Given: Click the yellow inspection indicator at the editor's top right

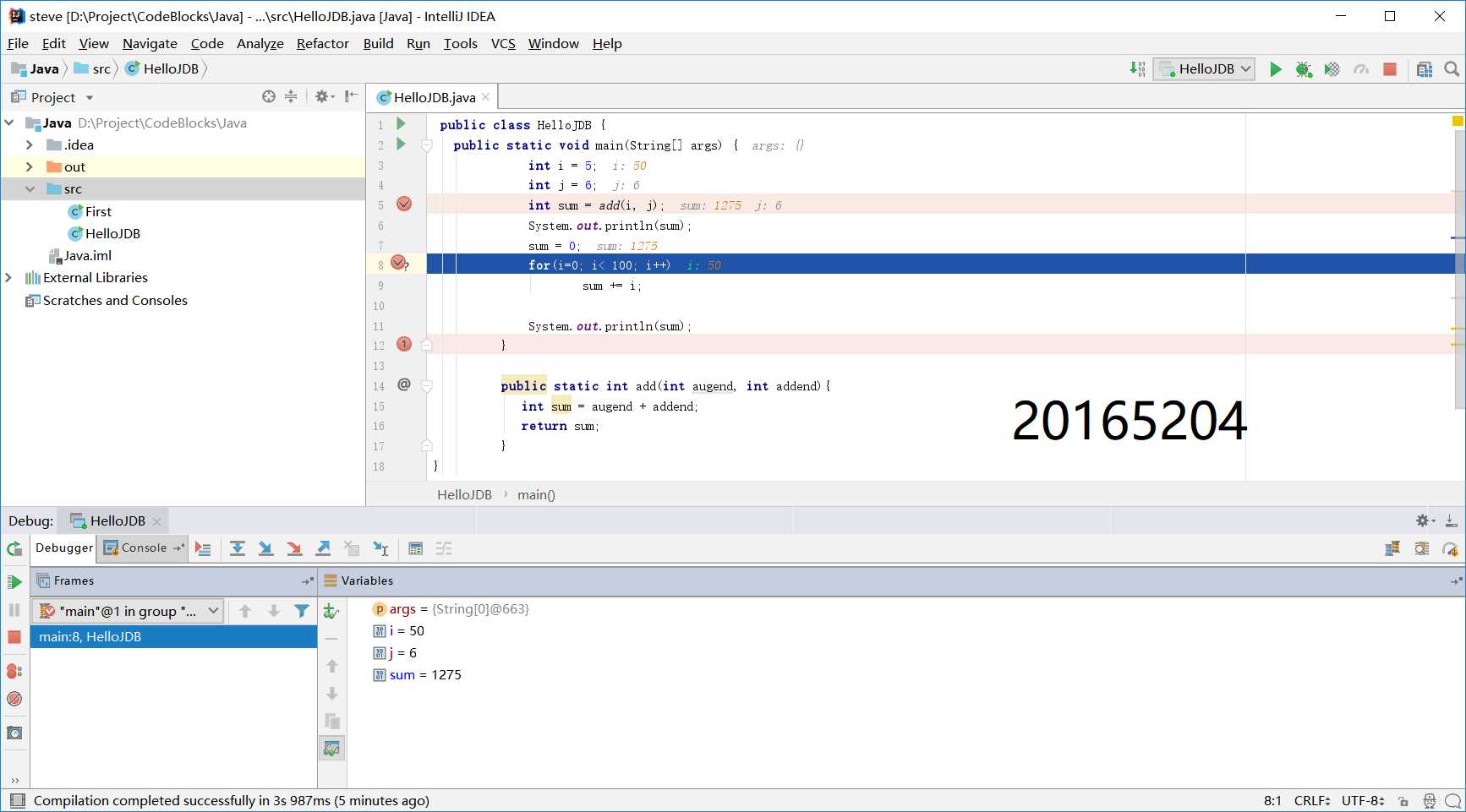Looking at the screenshot, I should point(1458,122).
